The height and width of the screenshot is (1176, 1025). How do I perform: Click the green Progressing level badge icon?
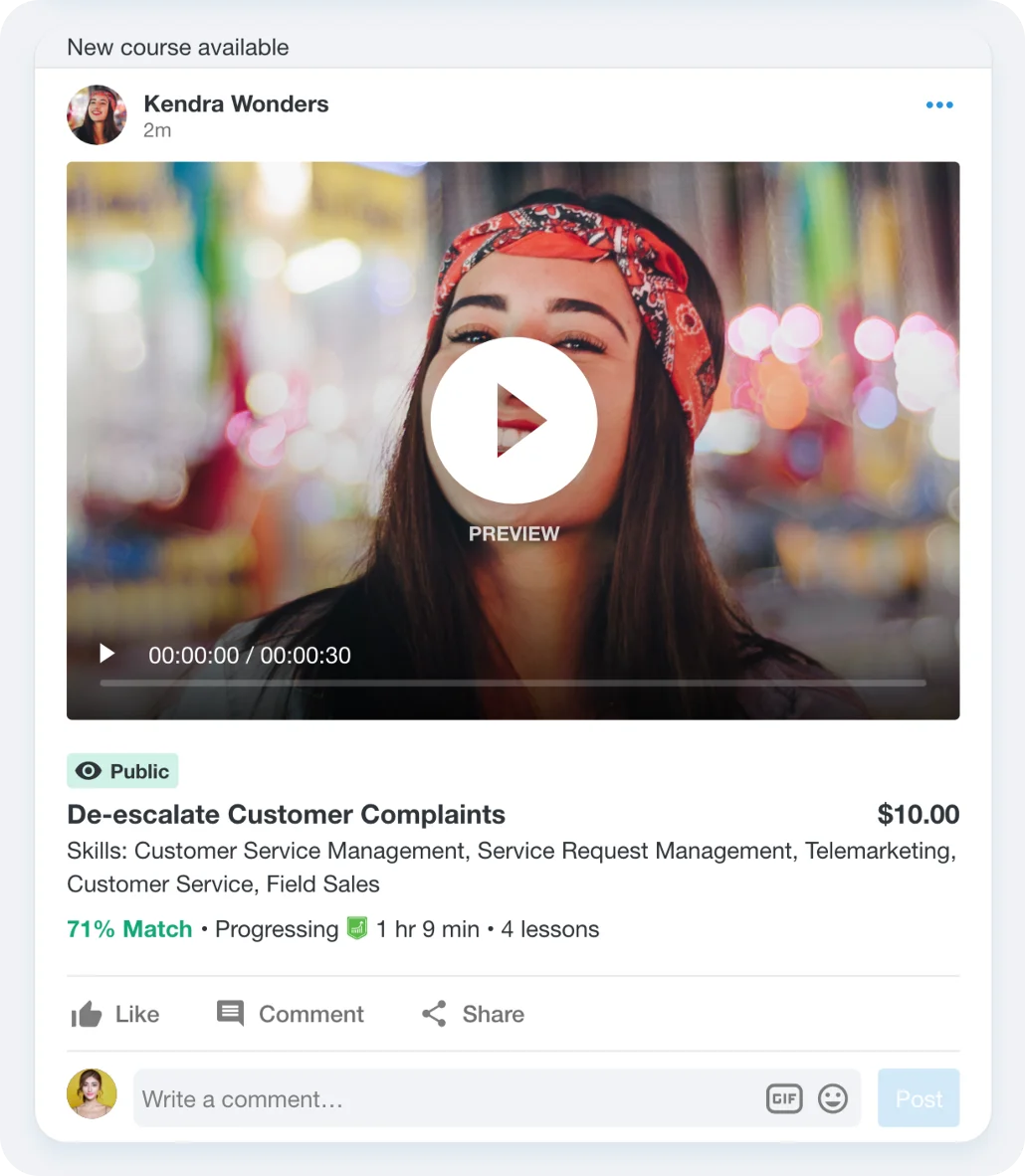(357, 929)
